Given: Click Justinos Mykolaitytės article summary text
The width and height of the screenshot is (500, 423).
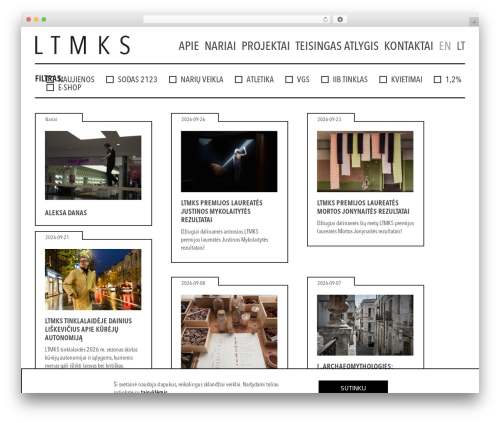Looking at the screenshot, I should (224, 240).
